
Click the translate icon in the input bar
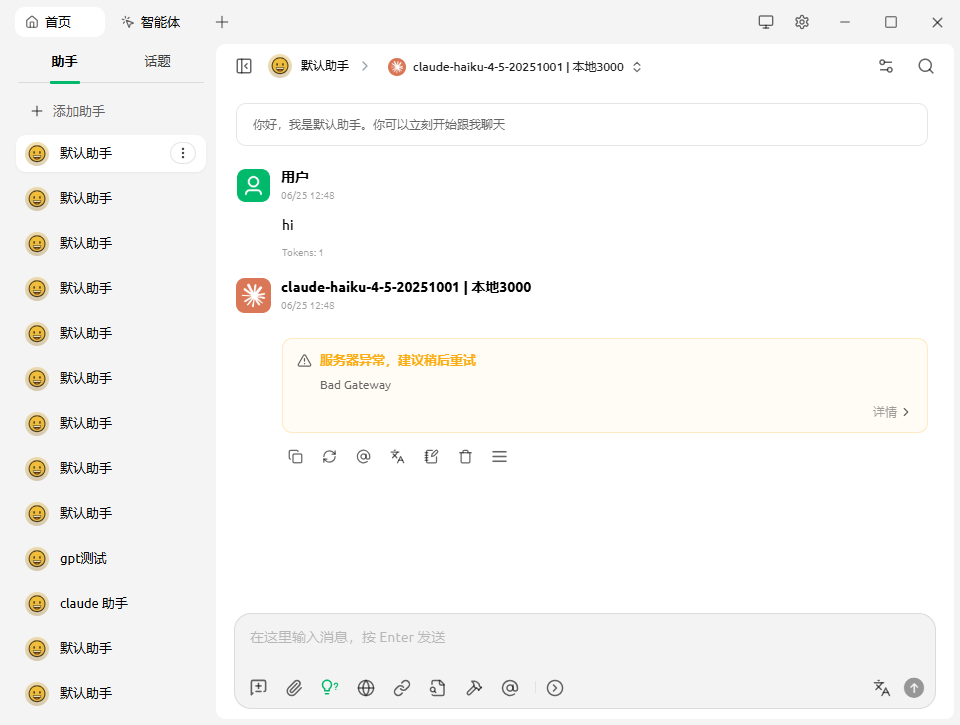(x=881, y=688)
